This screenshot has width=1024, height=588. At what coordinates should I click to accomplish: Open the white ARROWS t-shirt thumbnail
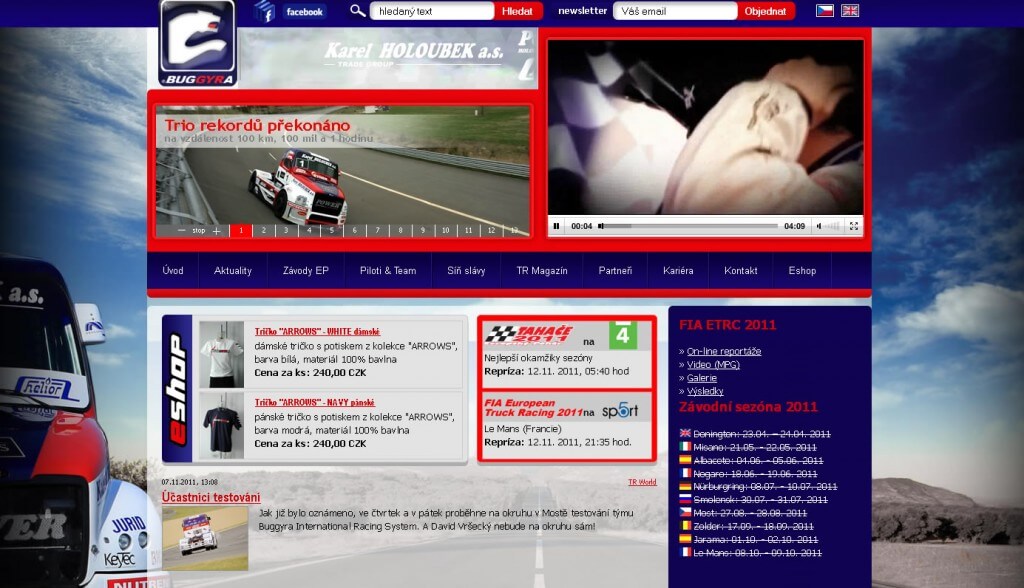tap(222, 353)
